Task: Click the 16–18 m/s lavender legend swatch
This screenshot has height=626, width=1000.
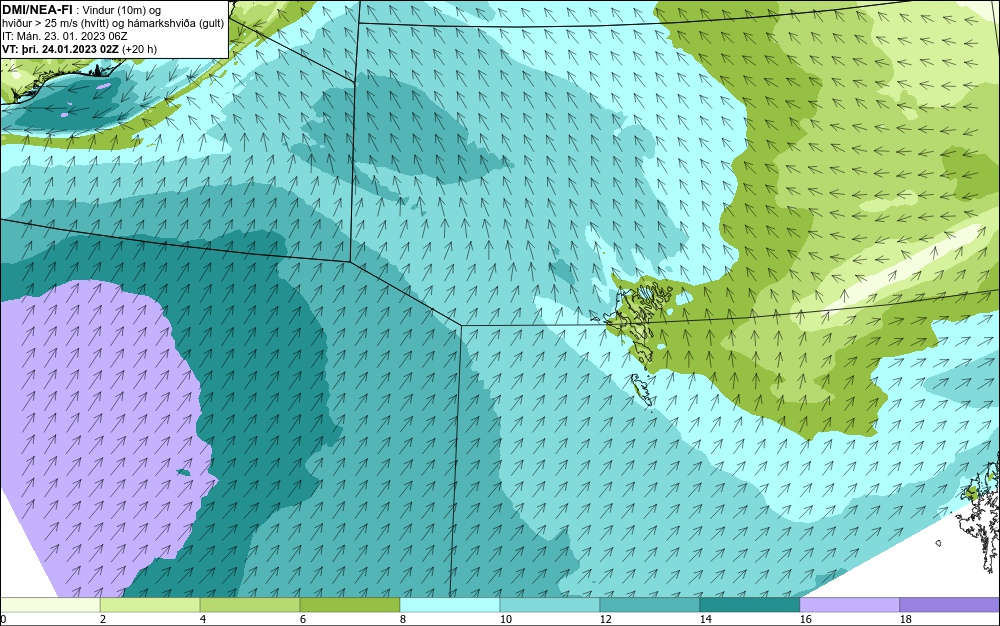Action: 849,604
